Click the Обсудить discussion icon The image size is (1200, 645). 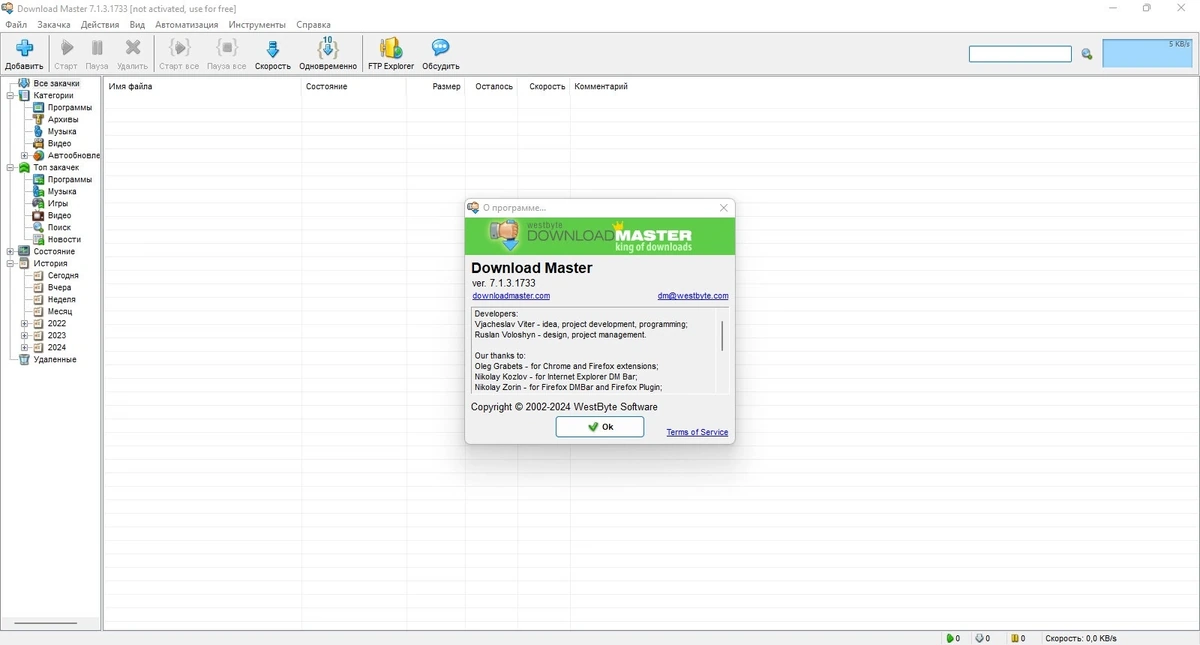coord(440,48)
